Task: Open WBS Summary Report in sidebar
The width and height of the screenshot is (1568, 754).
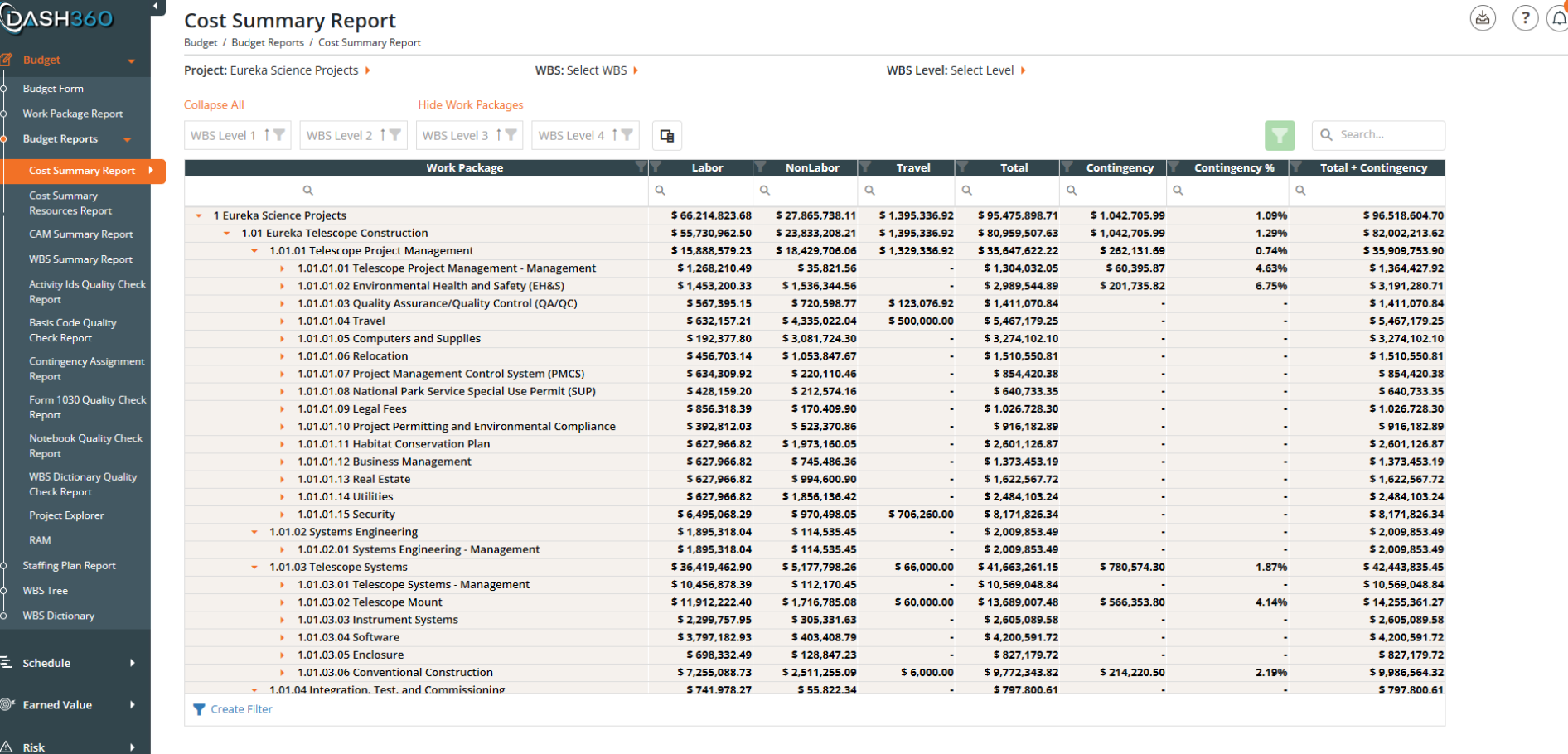Action: tap(80, 259)
